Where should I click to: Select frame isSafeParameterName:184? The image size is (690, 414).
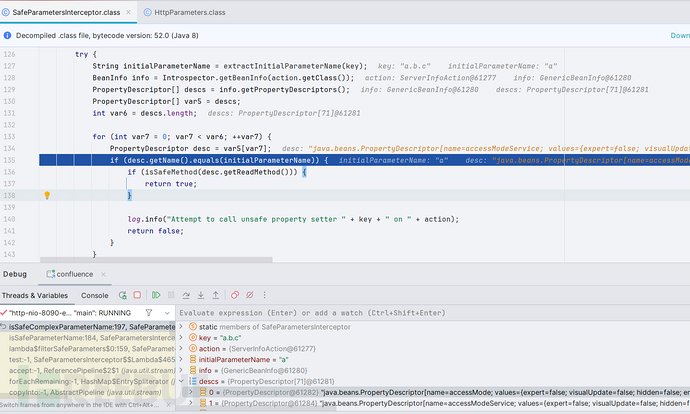pyautogui.click(x=88, y=338)
